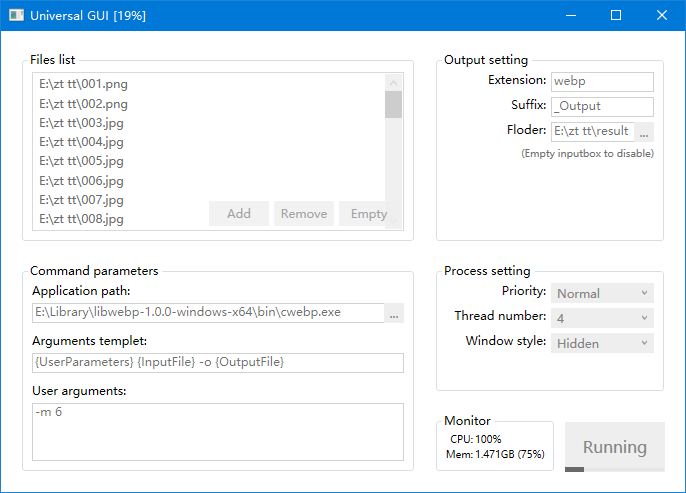Viewport: 686px width, 493px height.
Task: Select E:\zt tt\003.jpg in Files list
Action: click(82, 122)
